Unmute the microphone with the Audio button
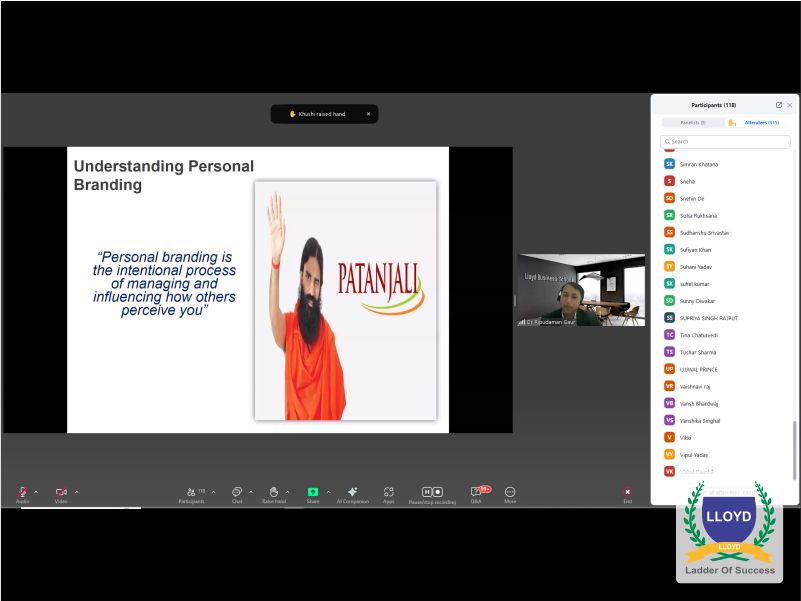This screenshot has height=601, width=801. 22,494
